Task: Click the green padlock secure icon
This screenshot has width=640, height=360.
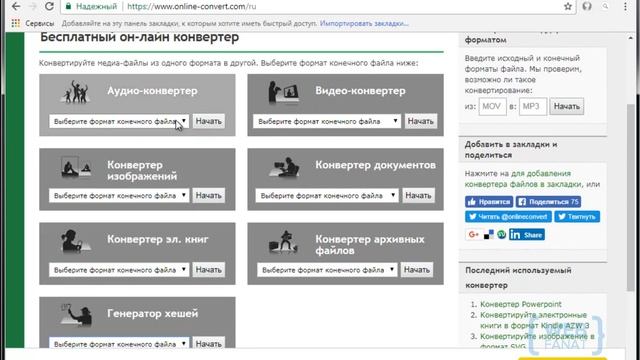Action: click(x=68, y=7)
